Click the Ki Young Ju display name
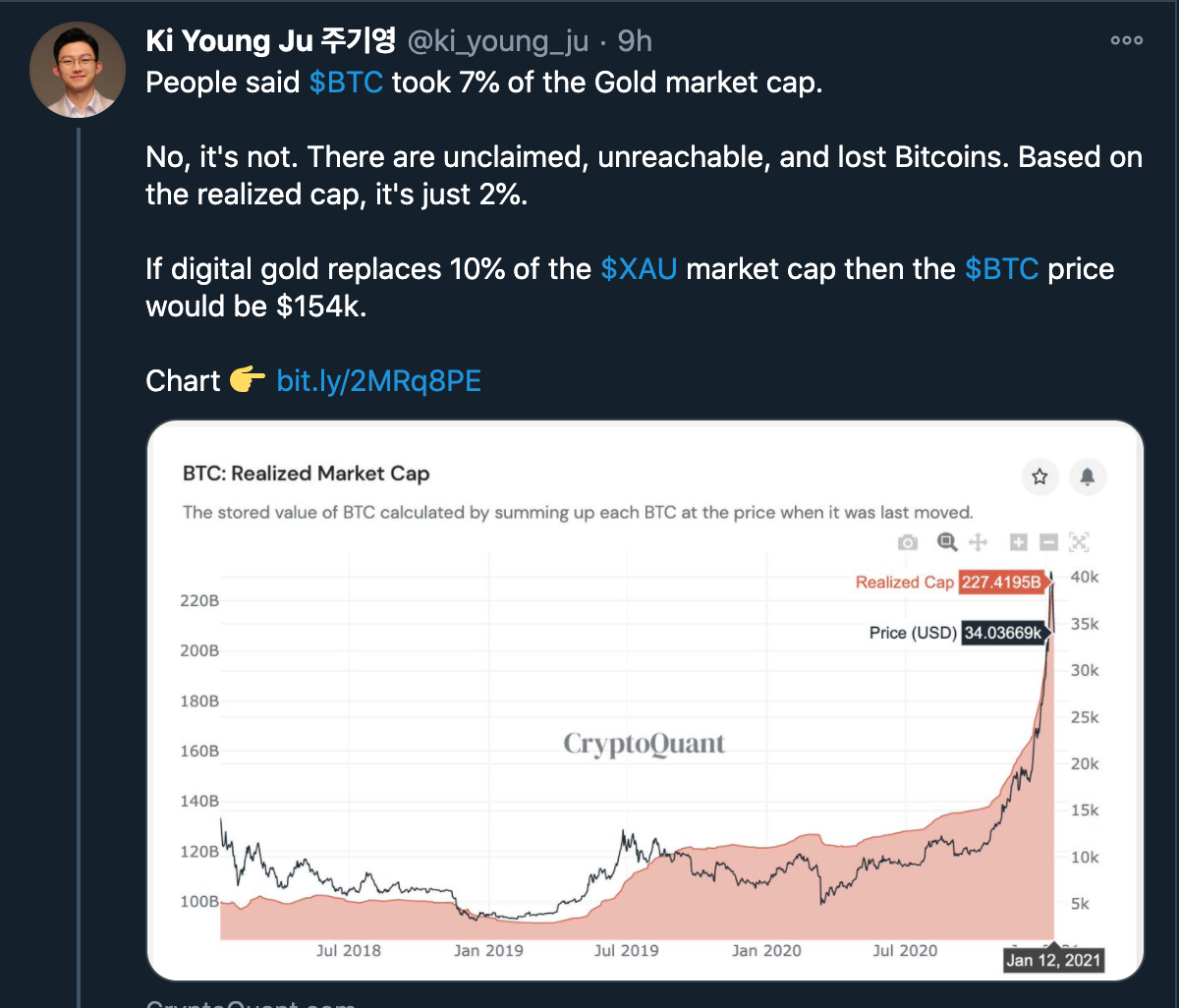Screen dimensions: 1179x1008 pos(270,40)
